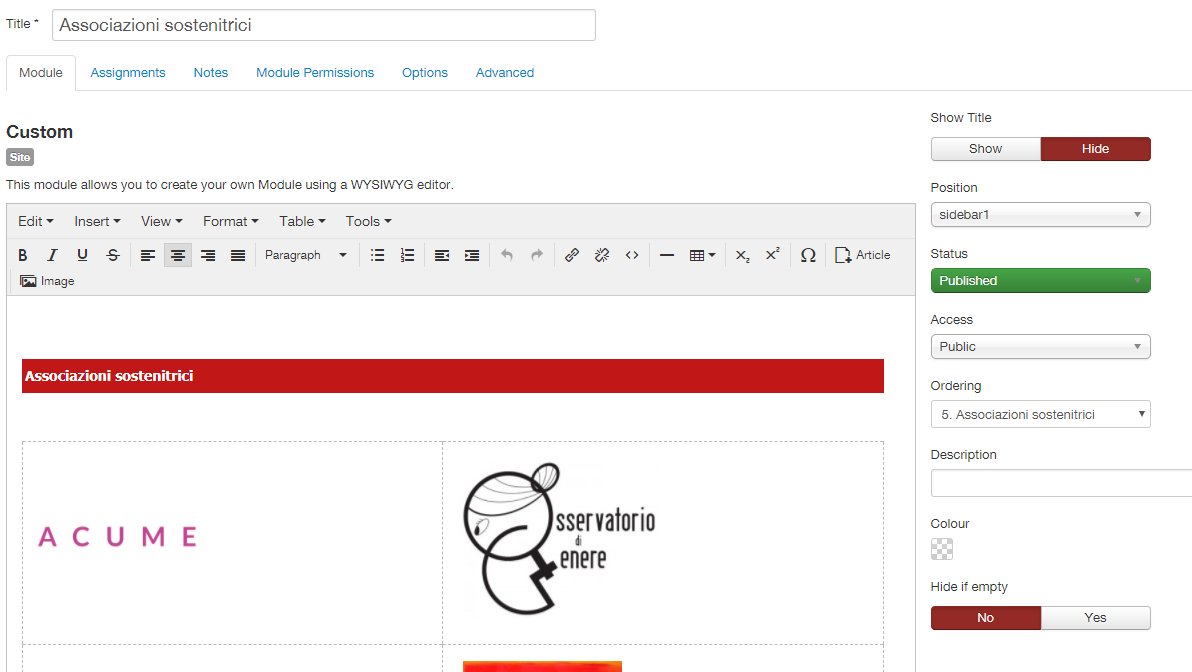This screenshot has width=1192, height=672.
Task: Switch to the Options tab
Action: 425,73
